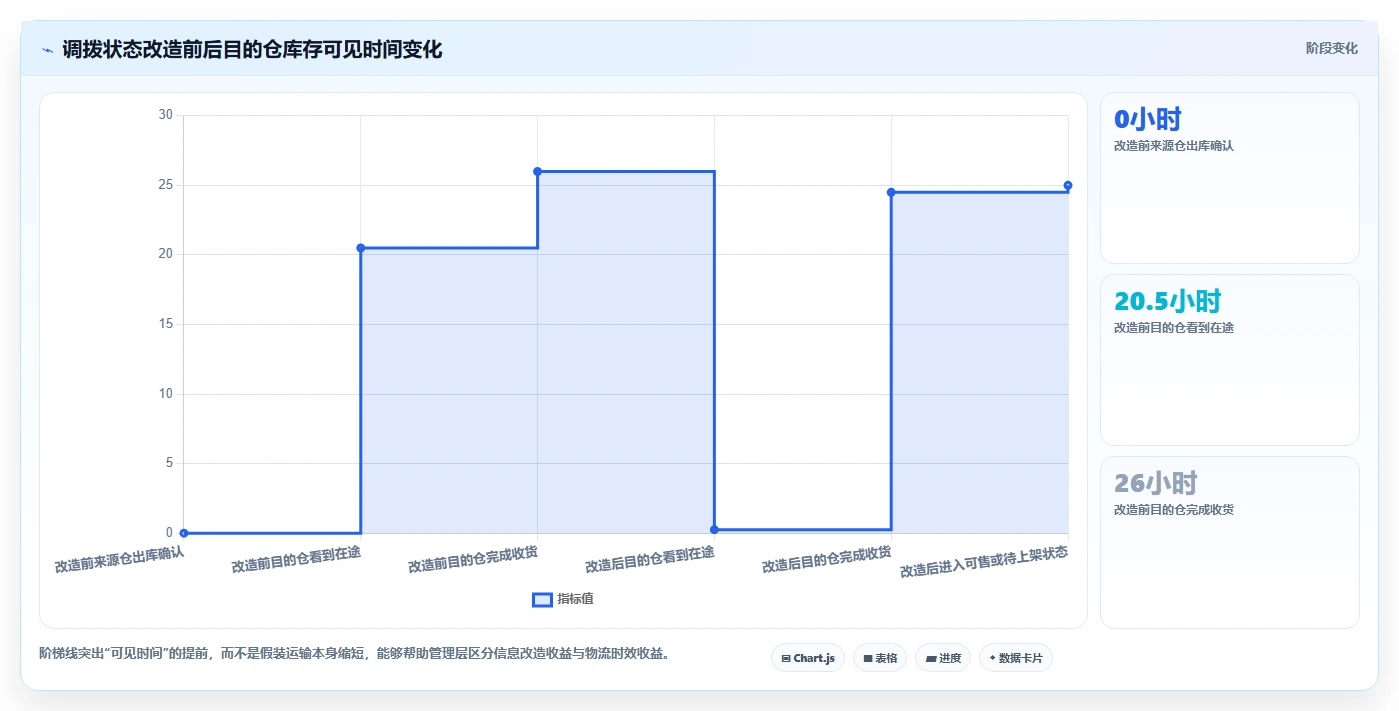Open the 0小时 data card
1399x711 pixels.
[x=1230, y=178]
